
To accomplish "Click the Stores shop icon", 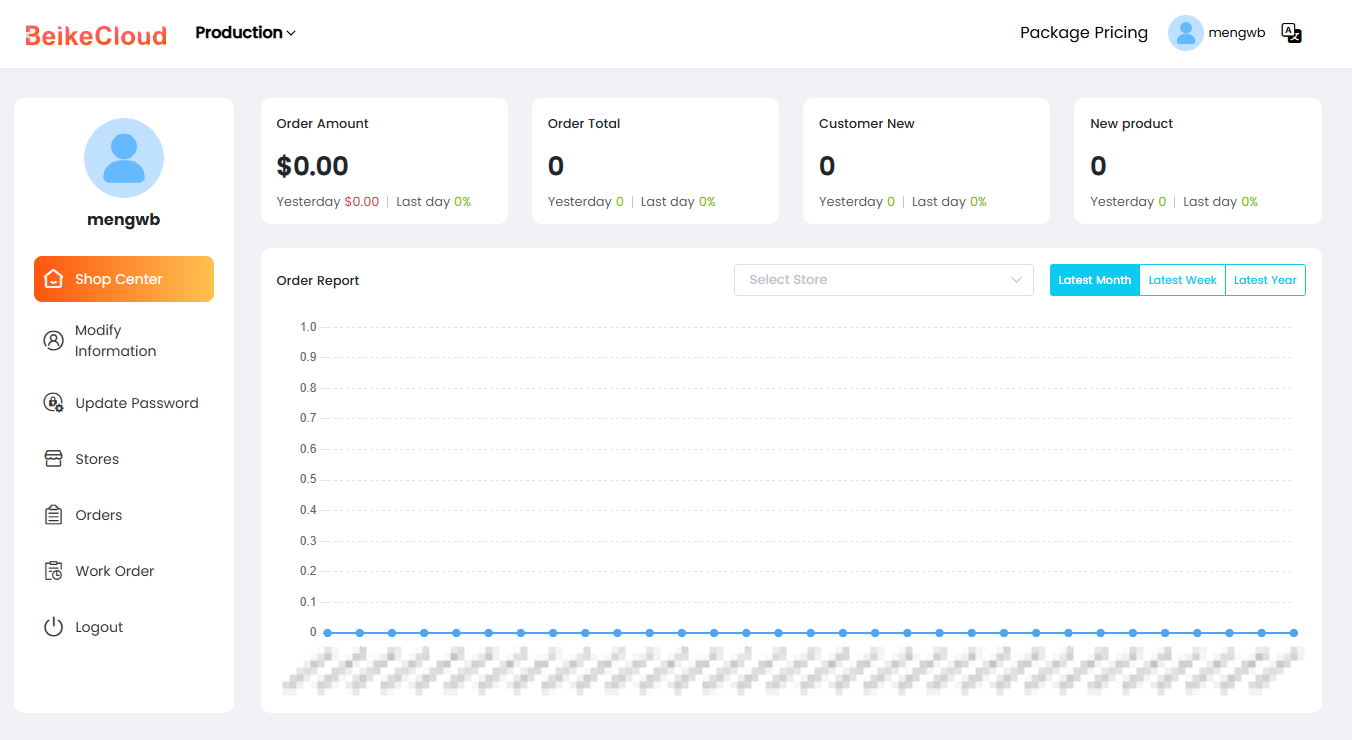I will [x=54, y=459].
